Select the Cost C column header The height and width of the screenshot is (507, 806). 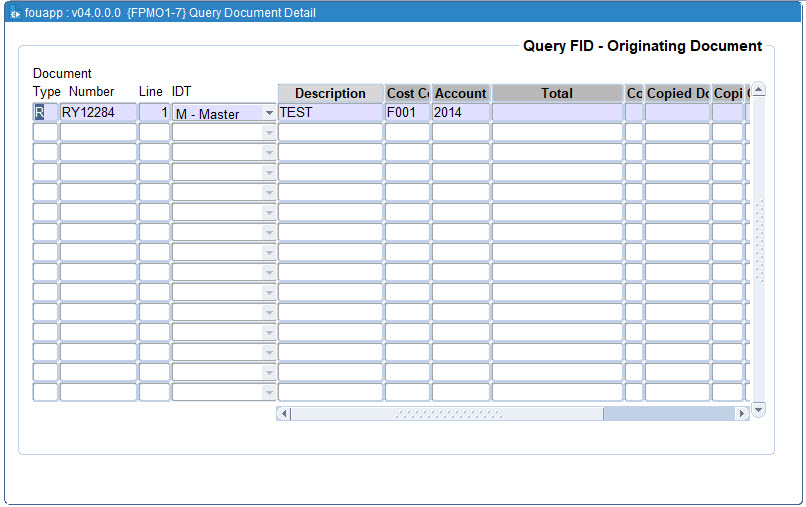pyautogui.click(x=407, y=93)
